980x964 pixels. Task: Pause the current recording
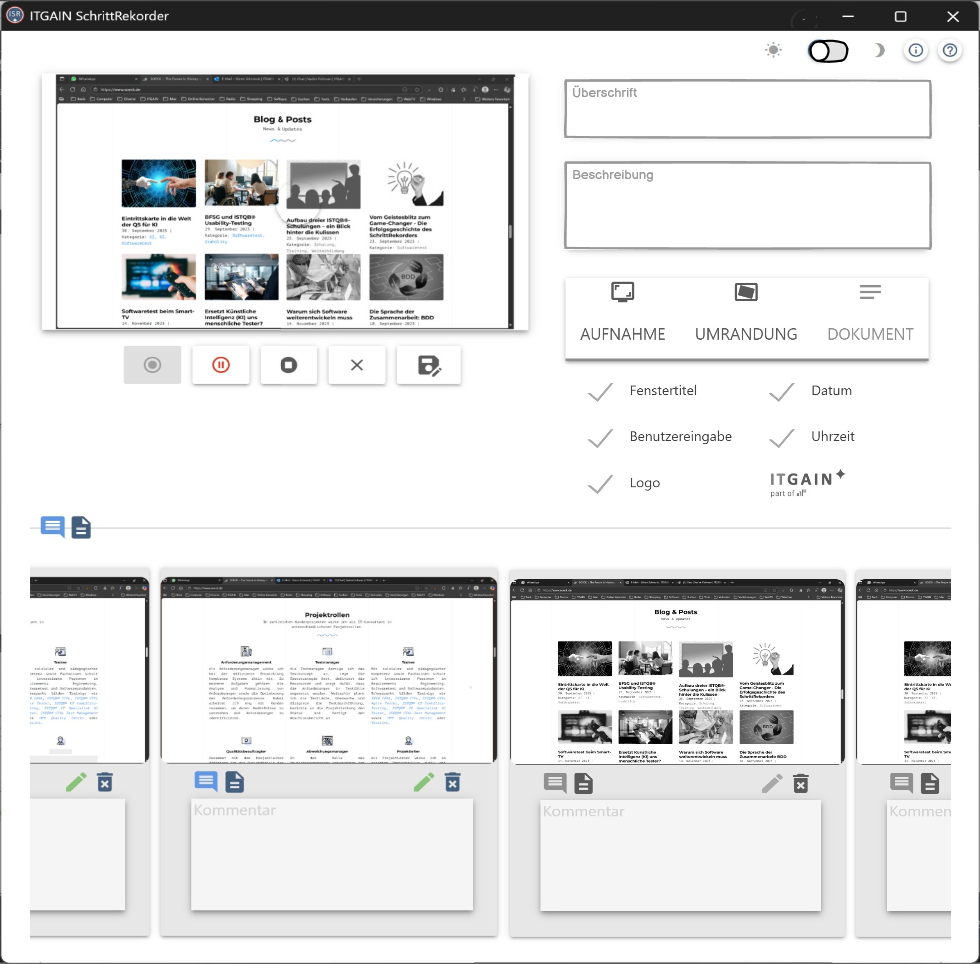pos(221,365)
